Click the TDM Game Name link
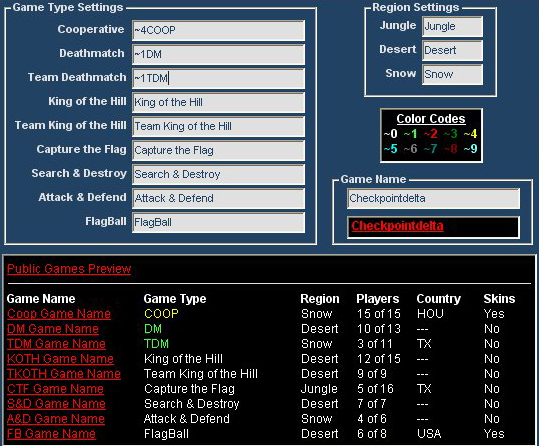The image size is (539, 446). point(56,344)
